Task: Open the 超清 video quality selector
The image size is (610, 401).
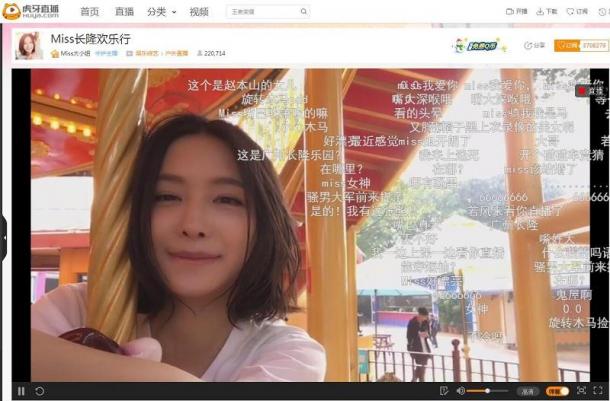Action: point(528,391)
